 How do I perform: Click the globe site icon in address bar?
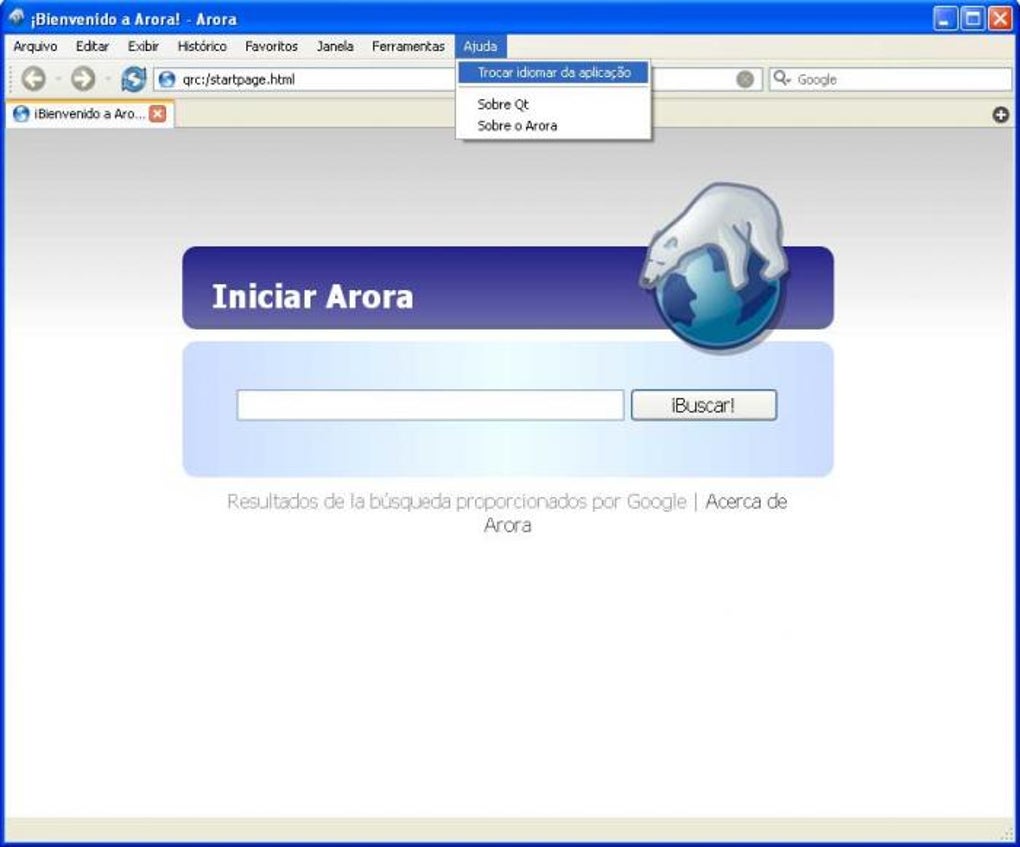coord(167,79)
